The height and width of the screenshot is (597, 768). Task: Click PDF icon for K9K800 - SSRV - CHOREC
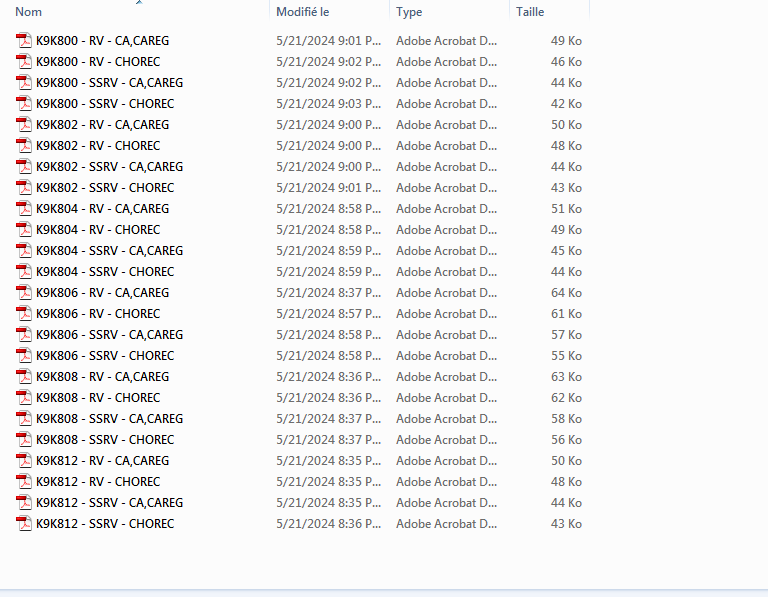[24, 104]
